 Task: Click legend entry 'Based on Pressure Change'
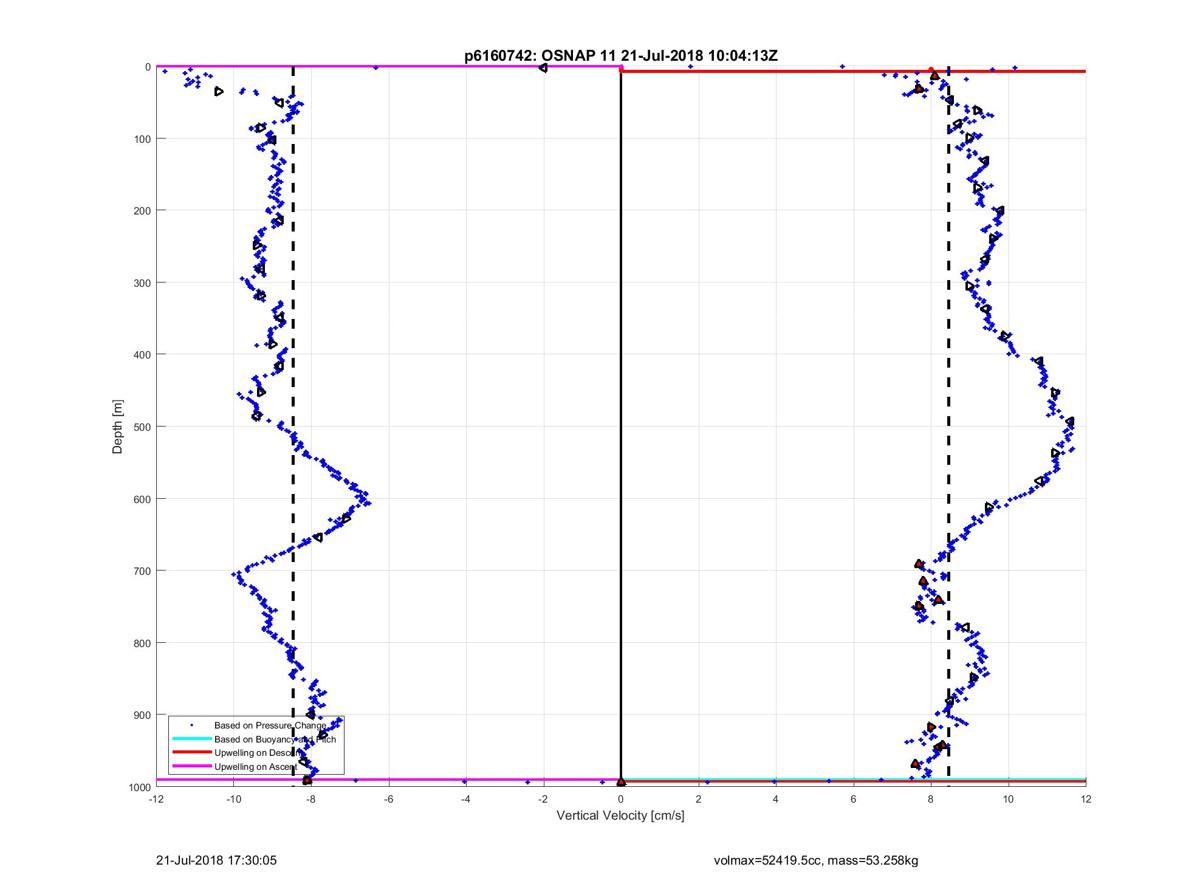pos(271,725)
